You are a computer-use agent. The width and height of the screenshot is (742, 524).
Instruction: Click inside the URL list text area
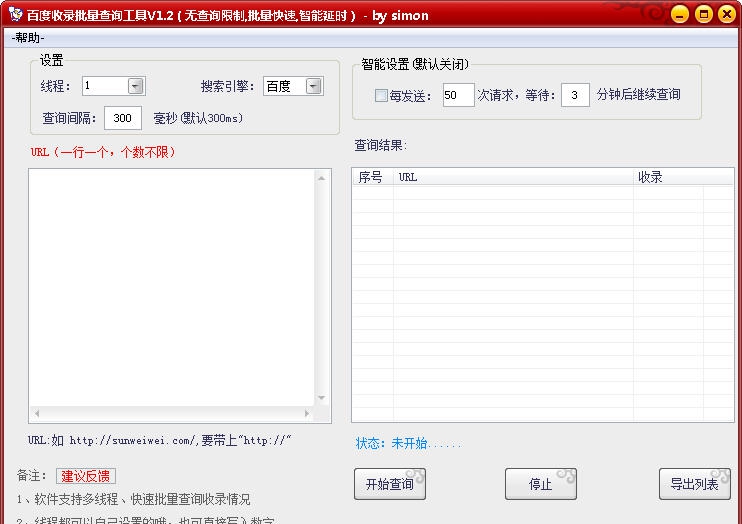point(172,288)
